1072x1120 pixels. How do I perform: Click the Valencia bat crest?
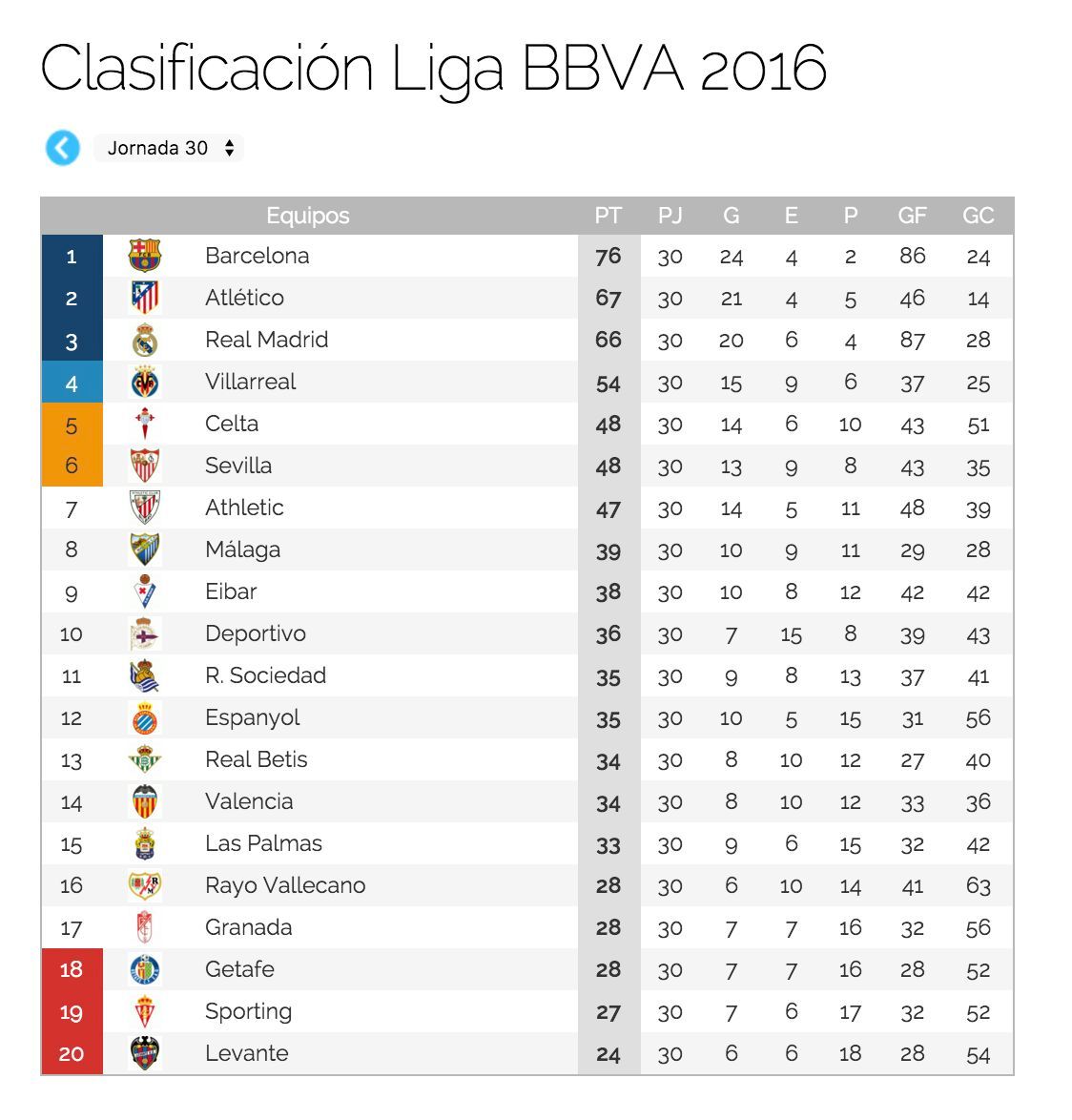[x=145, y=801]
